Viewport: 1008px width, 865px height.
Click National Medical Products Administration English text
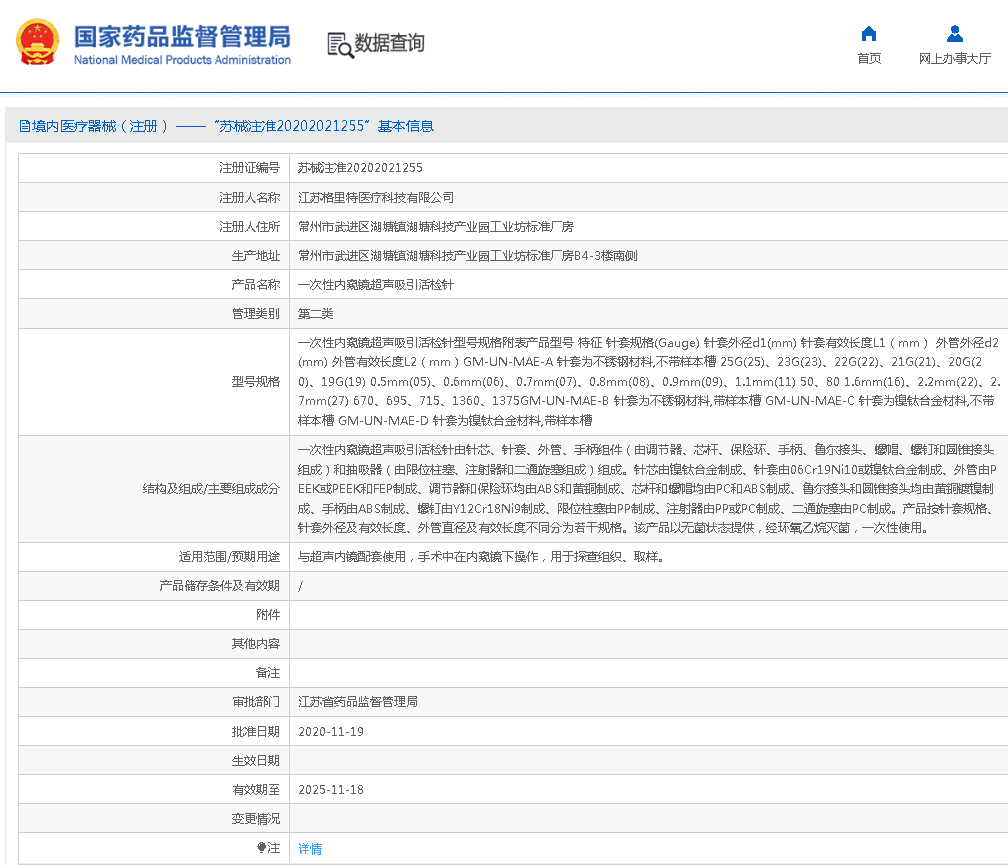[182, 60]
